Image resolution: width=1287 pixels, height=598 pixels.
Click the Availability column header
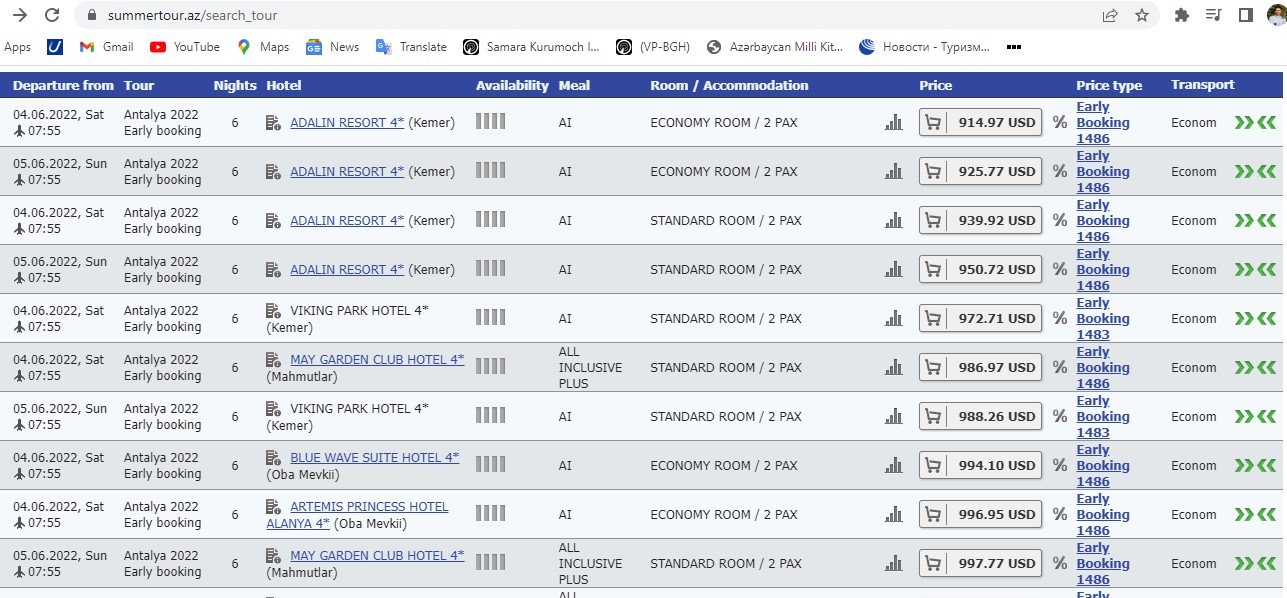pos(512,85)
